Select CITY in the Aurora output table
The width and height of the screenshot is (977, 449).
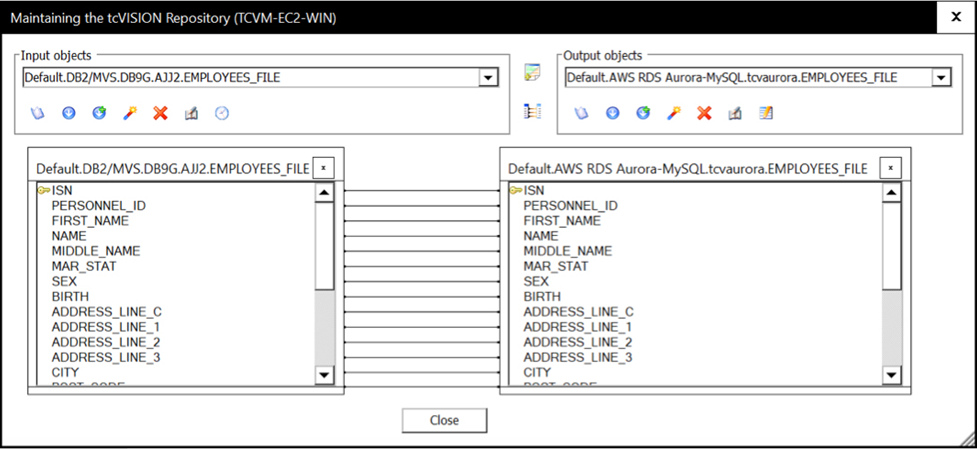[x=537, y=372]
